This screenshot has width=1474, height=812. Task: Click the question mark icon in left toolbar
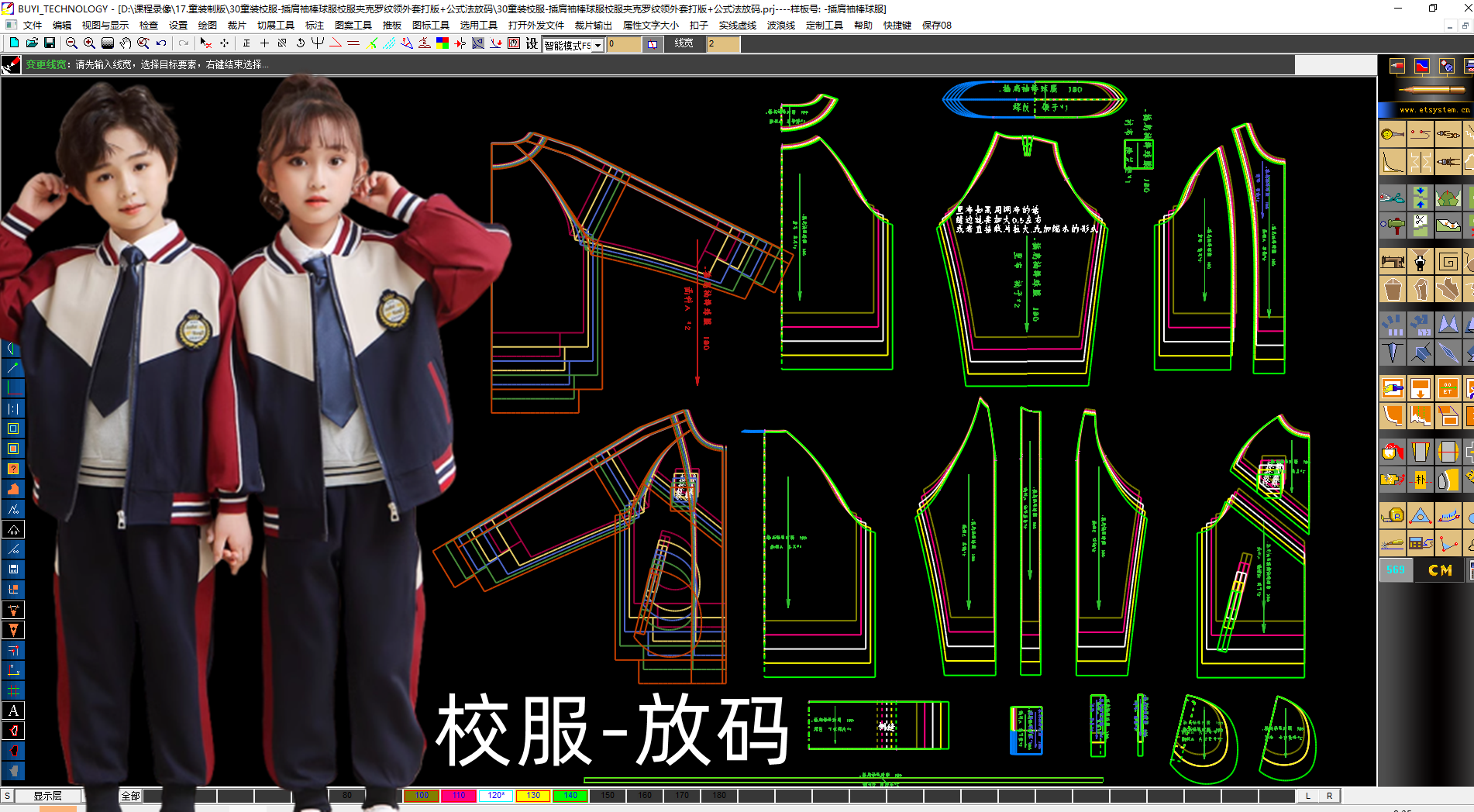(x=13, y=469)
